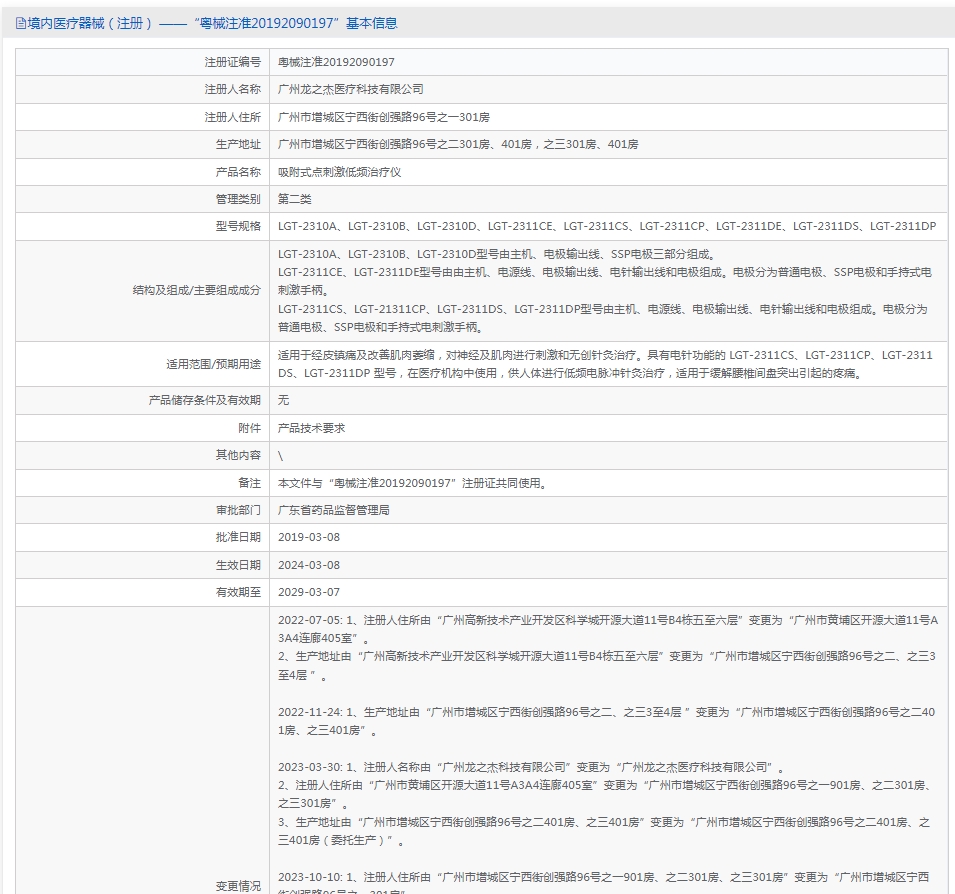
Task: Click certificate number value 粤械注准20192090197 in table
Action: click(x=336, y=62)
